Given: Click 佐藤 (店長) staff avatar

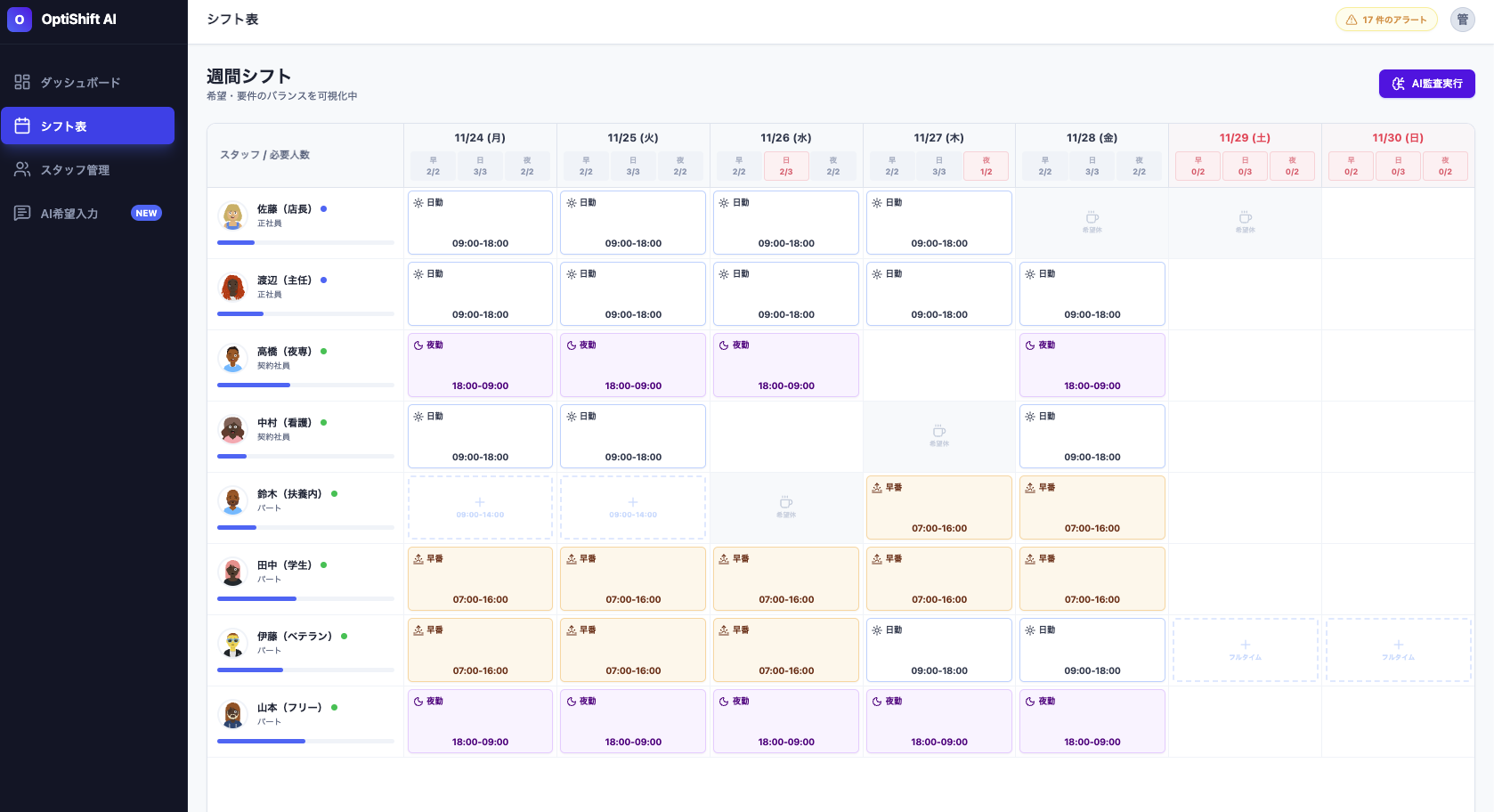Looking at the screenshot, I should 233,215.
